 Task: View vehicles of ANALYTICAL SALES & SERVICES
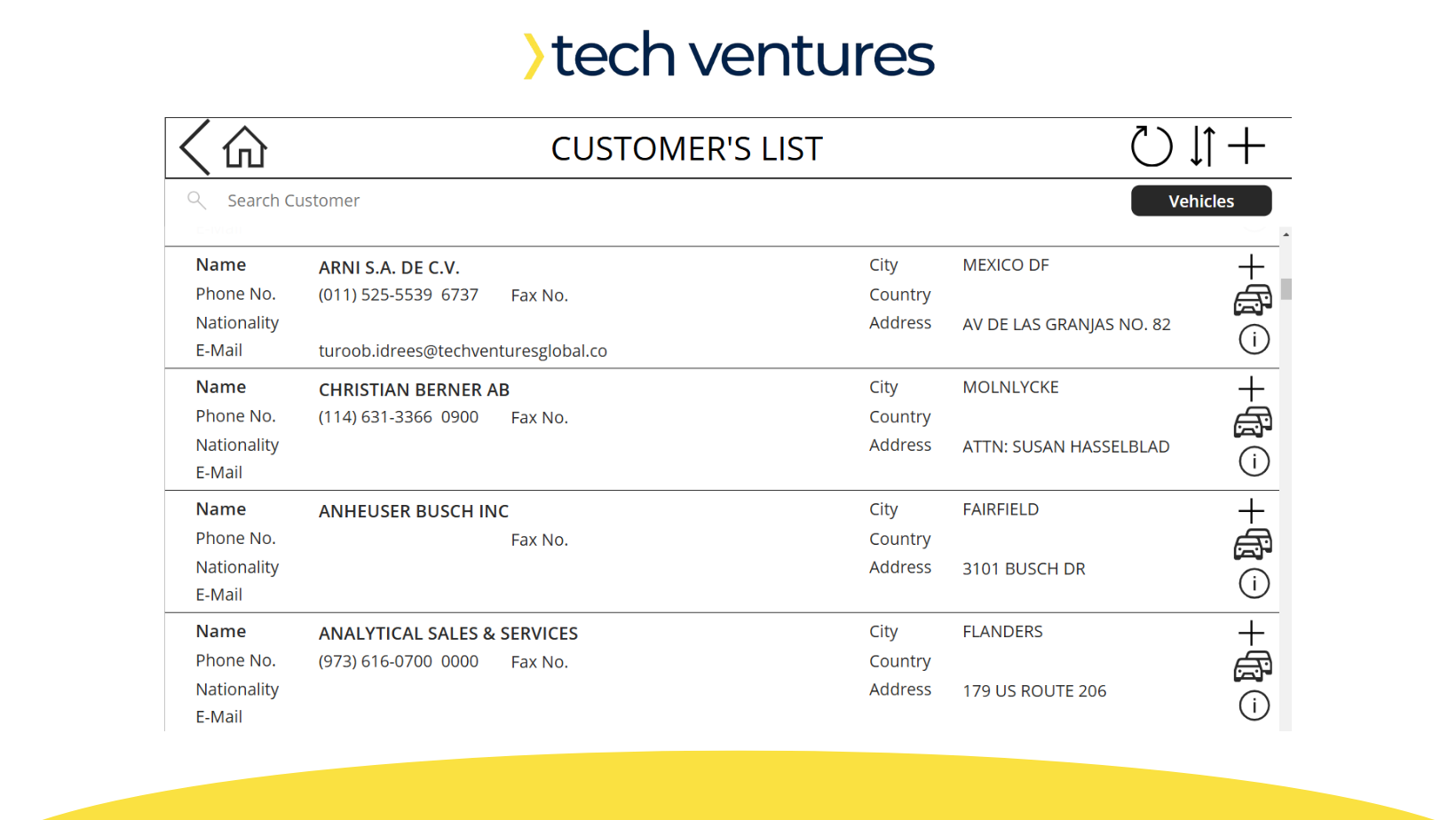click(x=1252, y=666)
